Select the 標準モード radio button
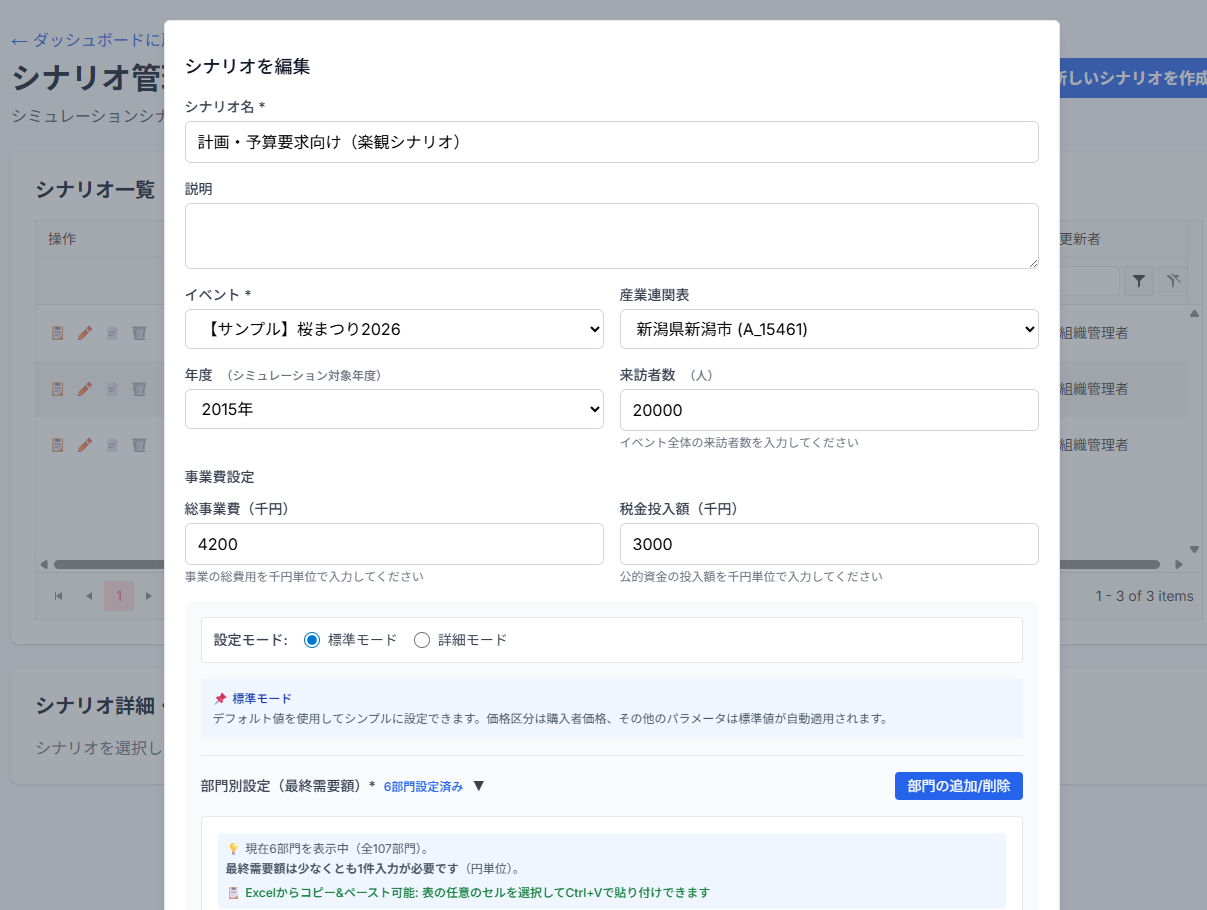Screen dimensions: 1207x910 click(312, 640)
